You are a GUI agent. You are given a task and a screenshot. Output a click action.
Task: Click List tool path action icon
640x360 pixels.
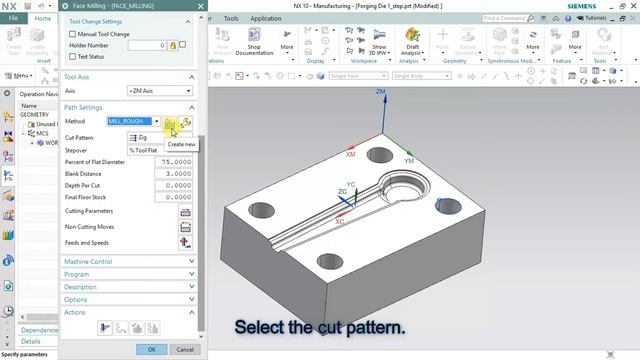click(x=153, y=328)
